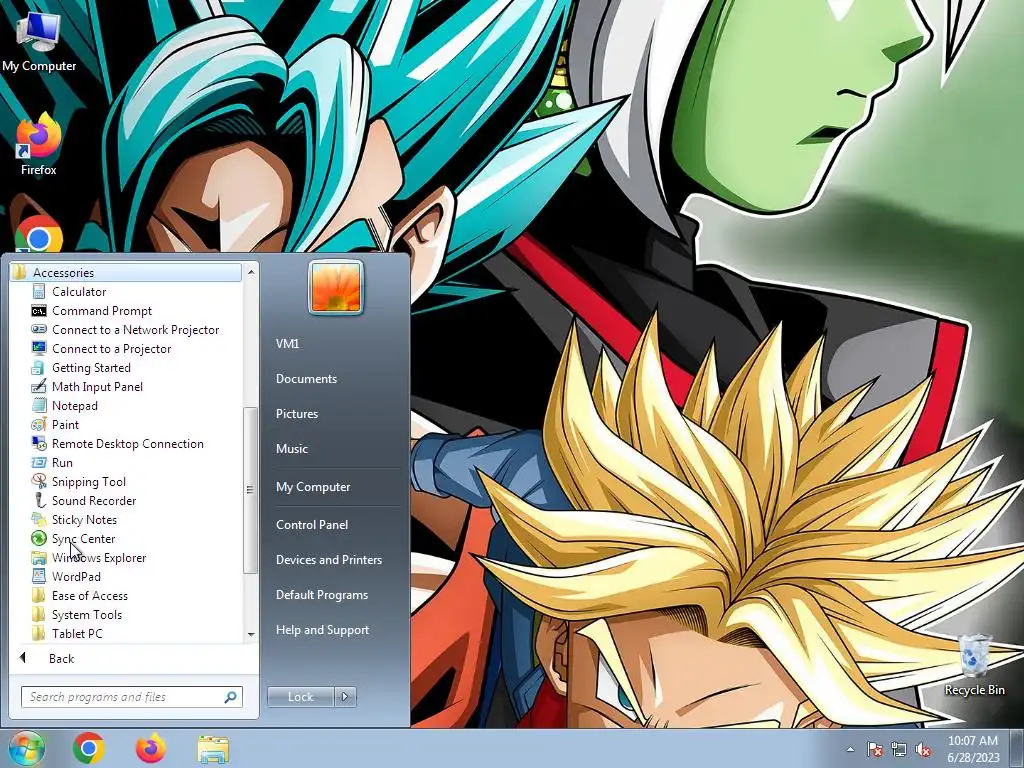The image size is (1024, 768).
Task: Show hidden tray icons arrow
Action: tap(850, 750)
